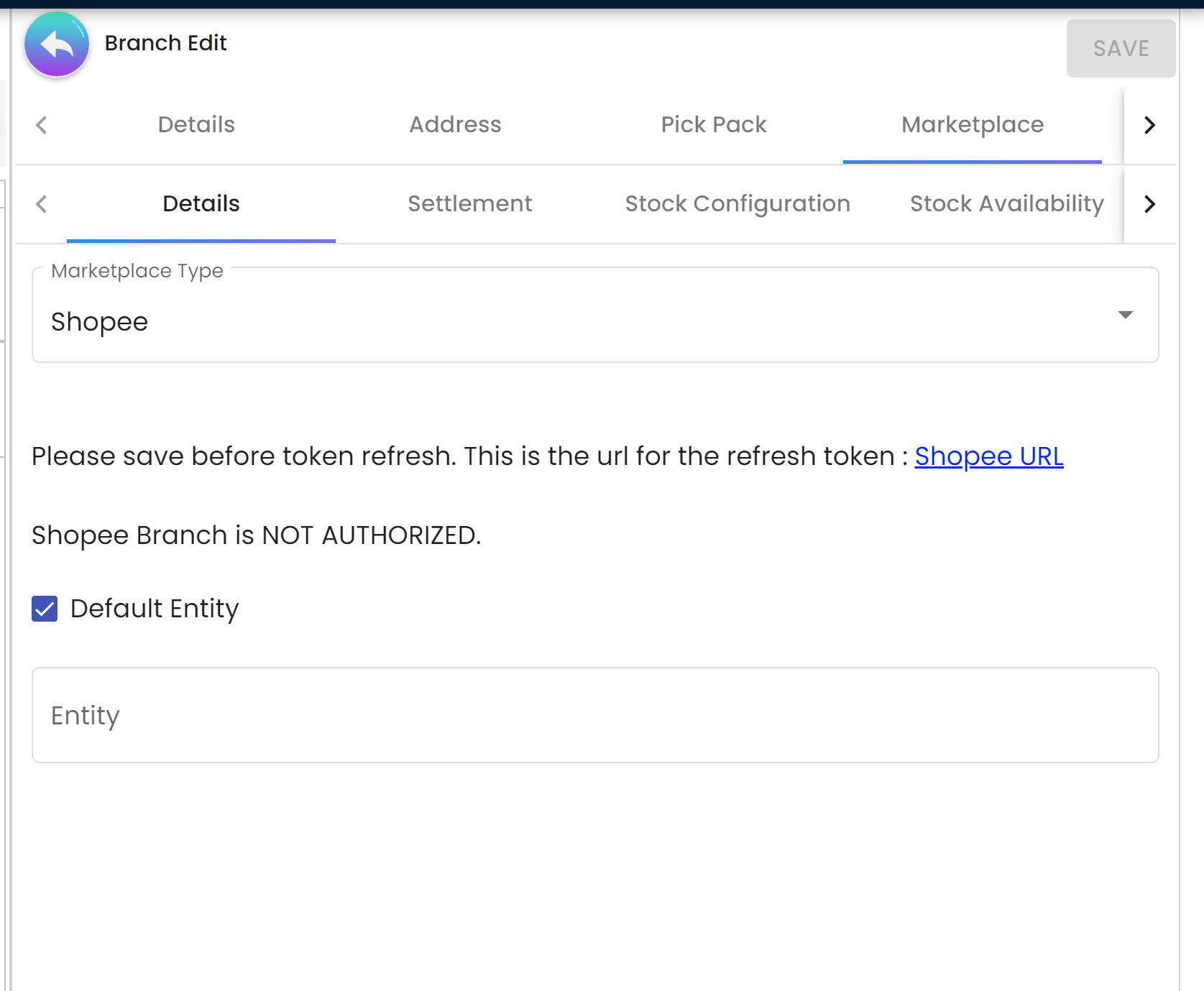Click the round back arrow icon

click(57, 45)
